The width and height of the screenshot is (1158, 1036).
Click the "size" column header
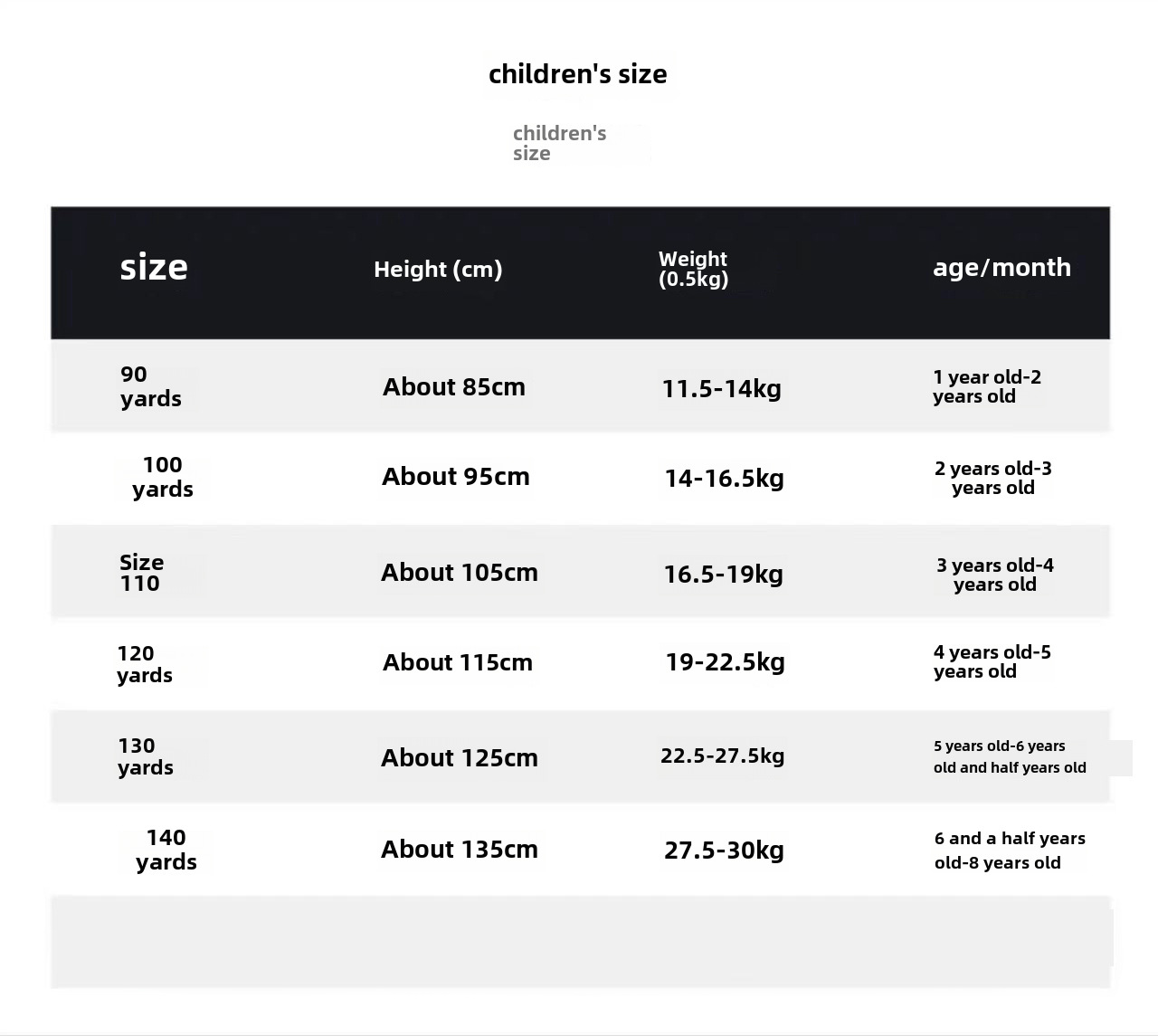pos(154,268)
